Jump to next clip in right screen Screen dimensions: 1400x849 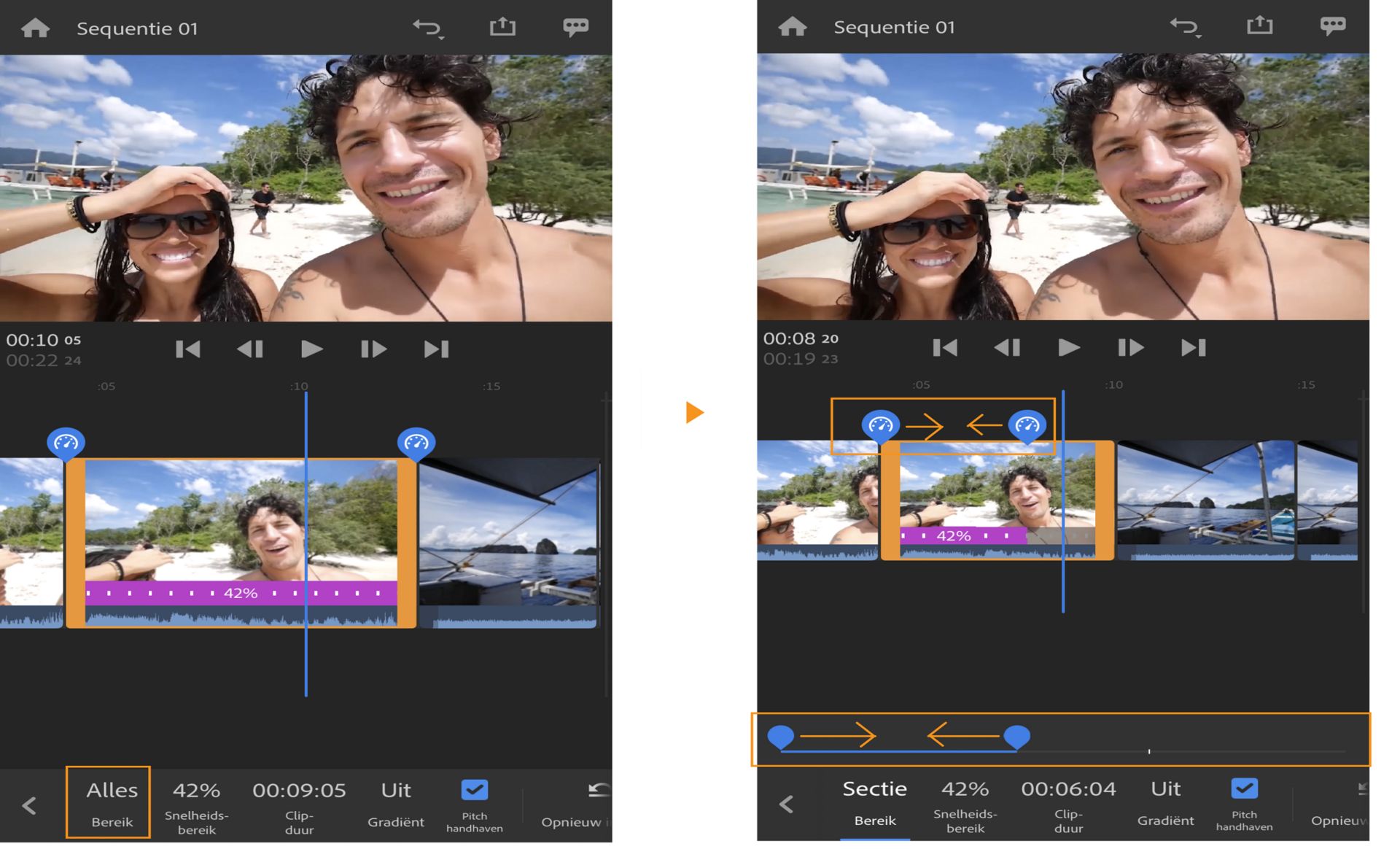tap(1193, 348)
